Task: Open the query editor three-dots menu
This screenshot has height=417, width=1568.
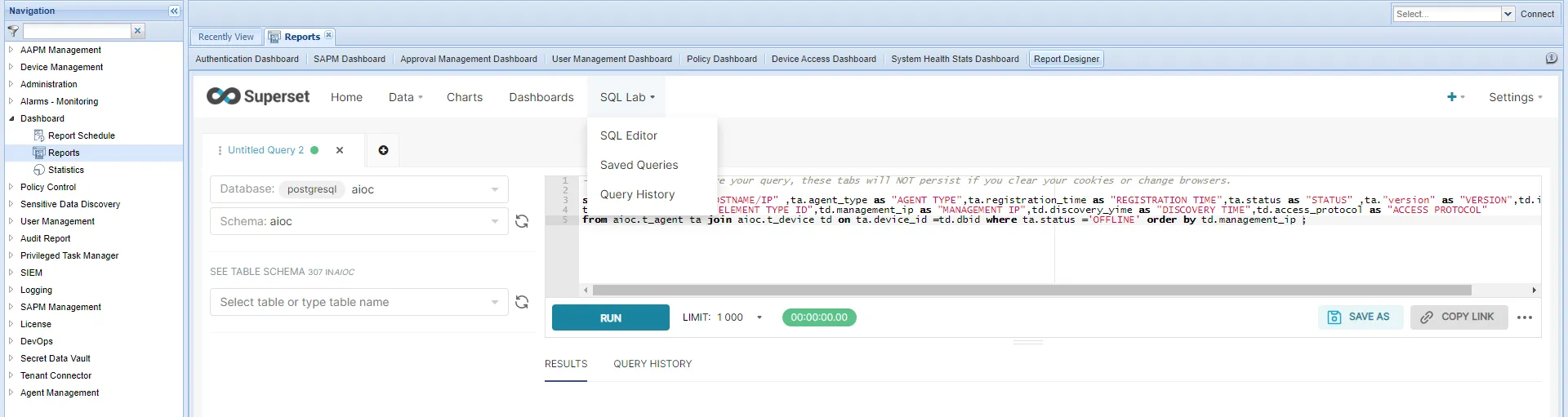Action: tap(1525, 317)
